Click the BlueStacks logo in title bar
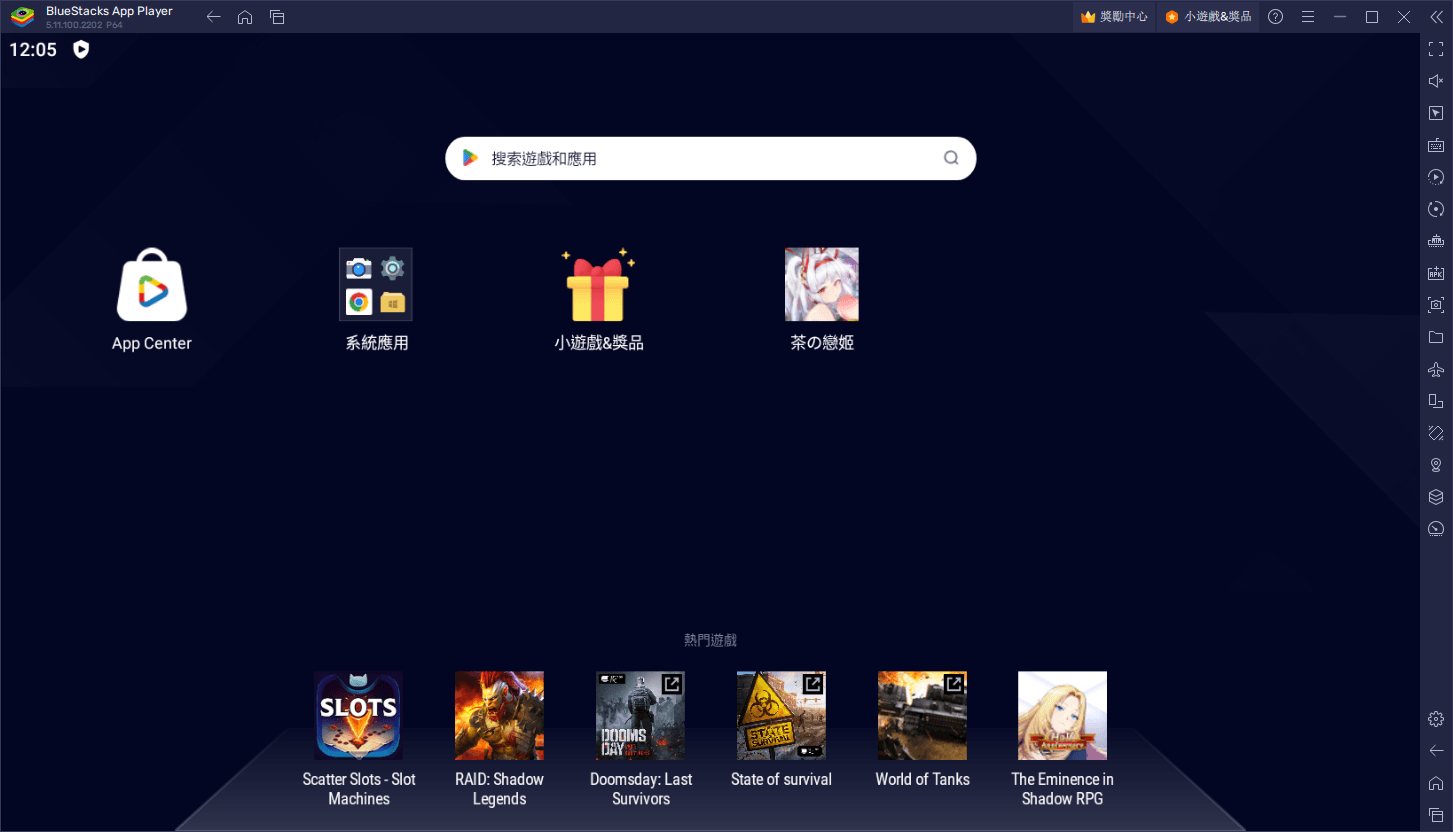 pyautogui.click(x=23, y=17)
